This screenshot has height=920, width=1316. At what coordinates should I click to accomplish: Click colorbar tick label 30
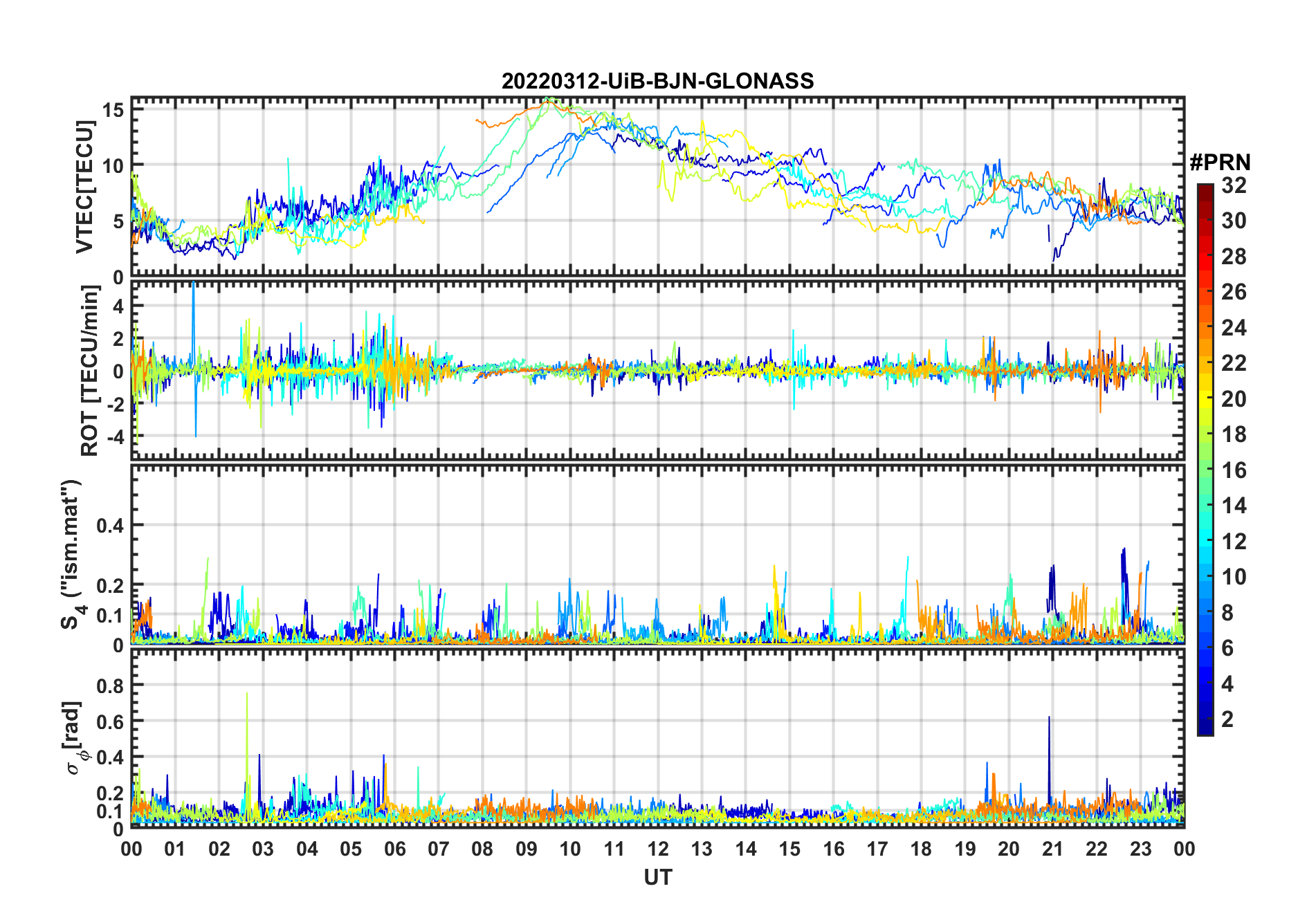1234,221
